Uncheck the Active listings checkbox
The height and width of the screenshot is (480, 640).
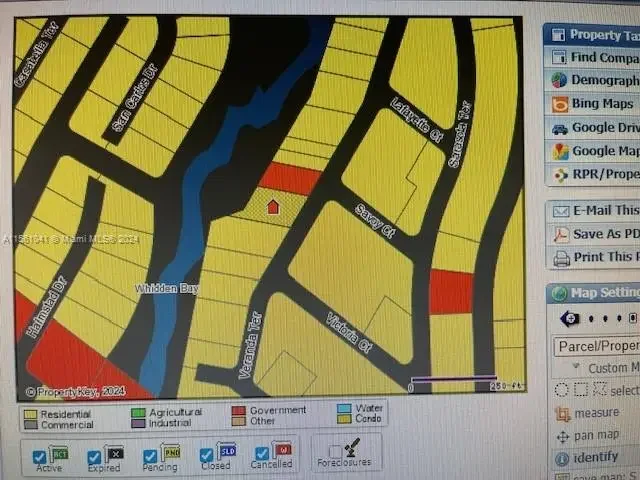pyautogui.click(x=39, y=457)
